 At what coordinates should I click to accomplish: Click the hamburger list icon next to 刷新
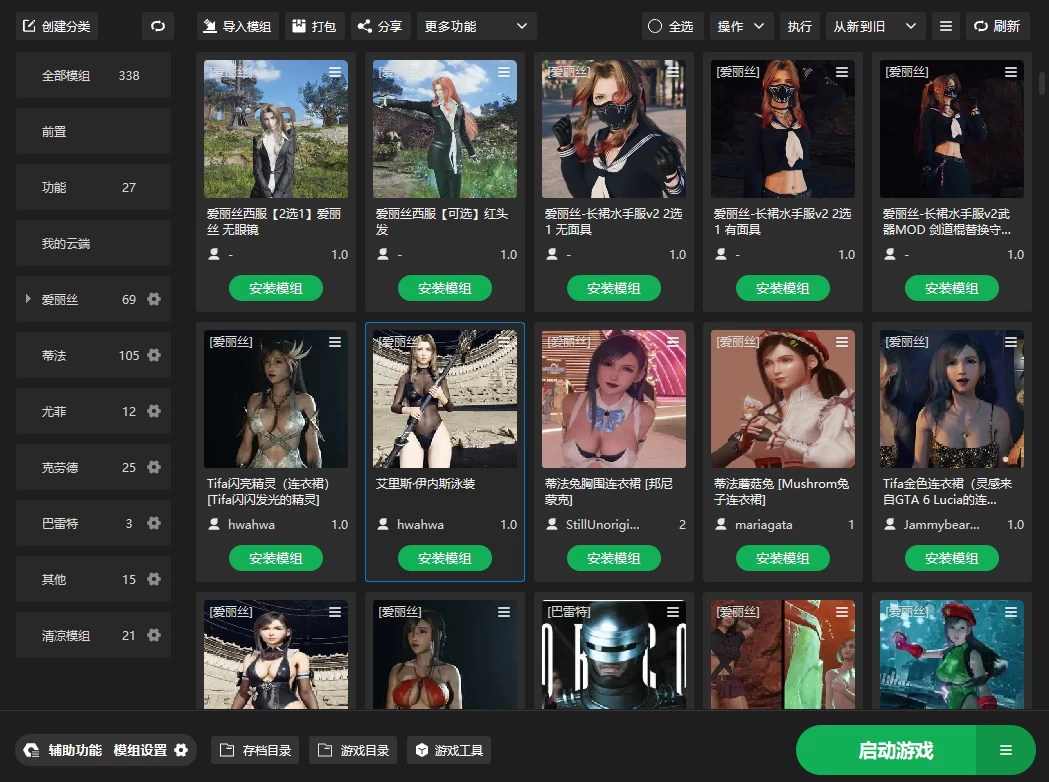[x=945, y=26]
